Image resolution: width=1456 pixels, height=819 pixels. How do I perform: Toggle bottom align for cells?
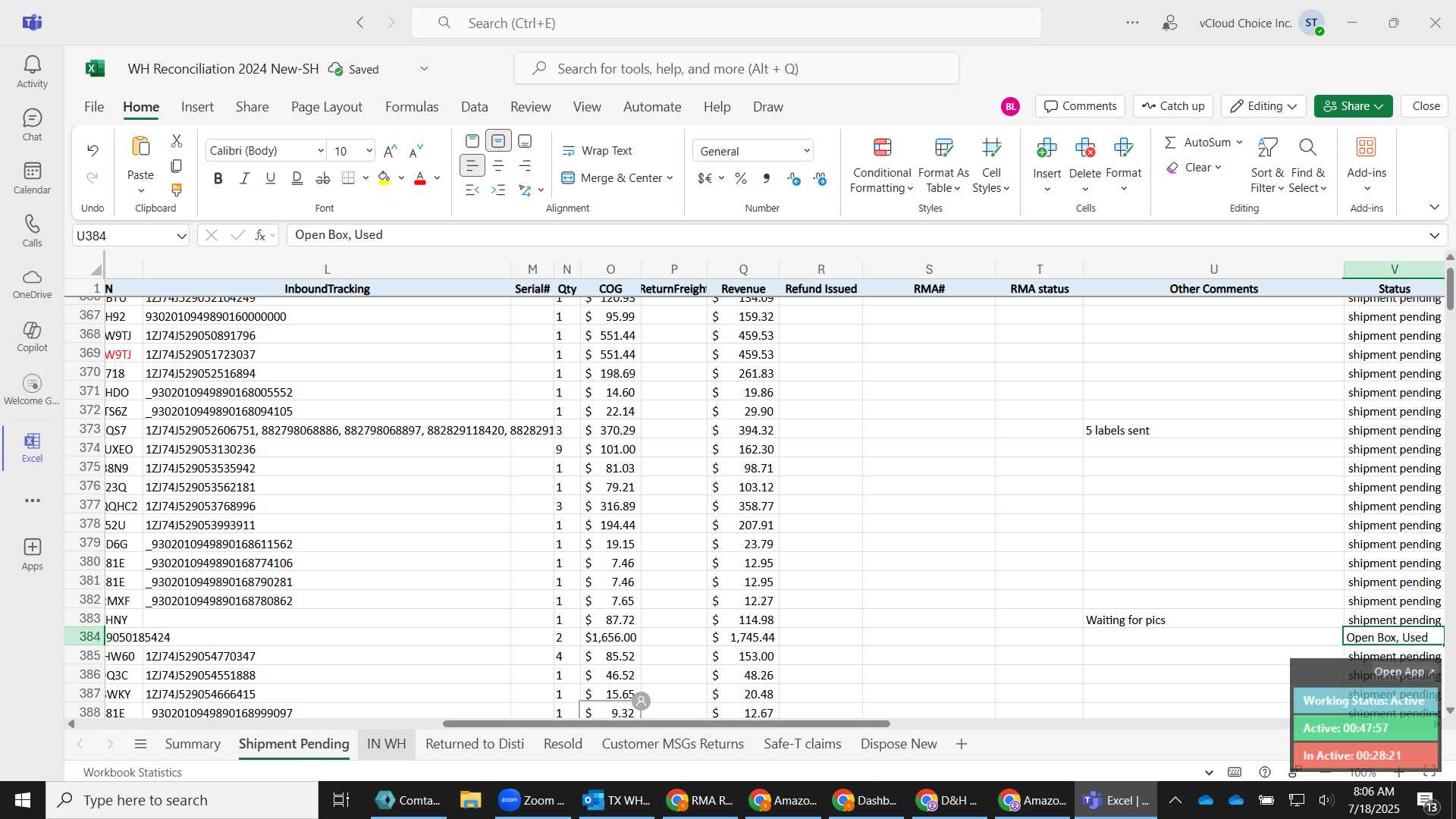(x=525, y=141)
